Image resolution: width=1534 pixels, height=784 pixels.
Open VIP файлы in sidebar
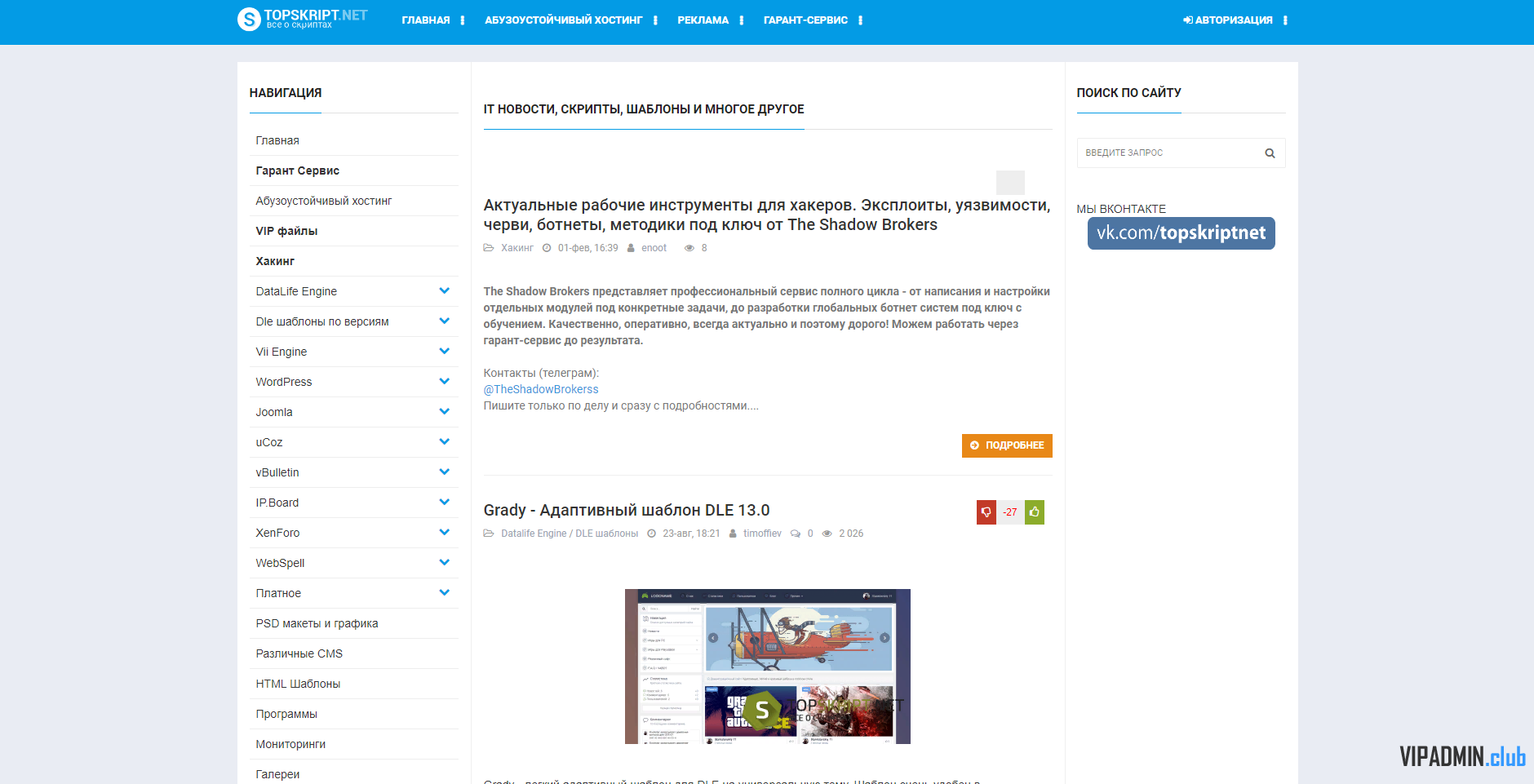(x=286, y=231)
